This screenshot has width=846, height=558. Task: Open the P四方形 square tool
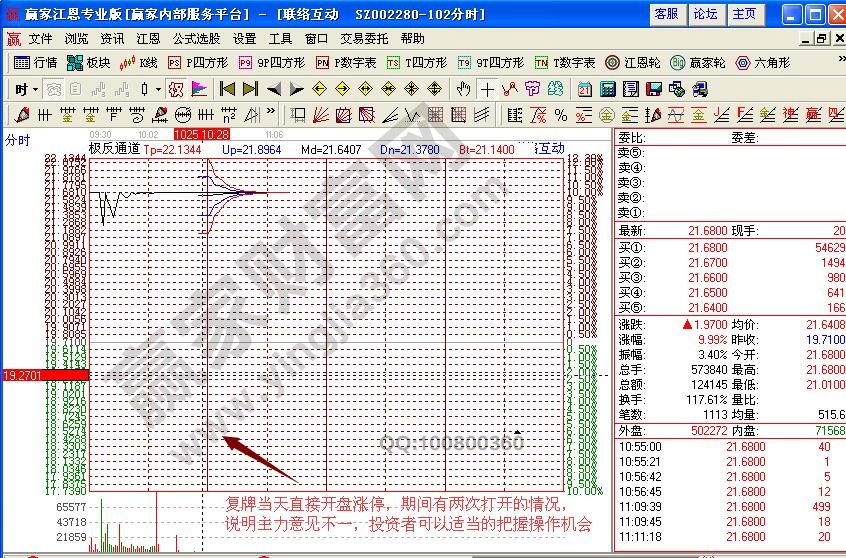[x=198, y=63]
